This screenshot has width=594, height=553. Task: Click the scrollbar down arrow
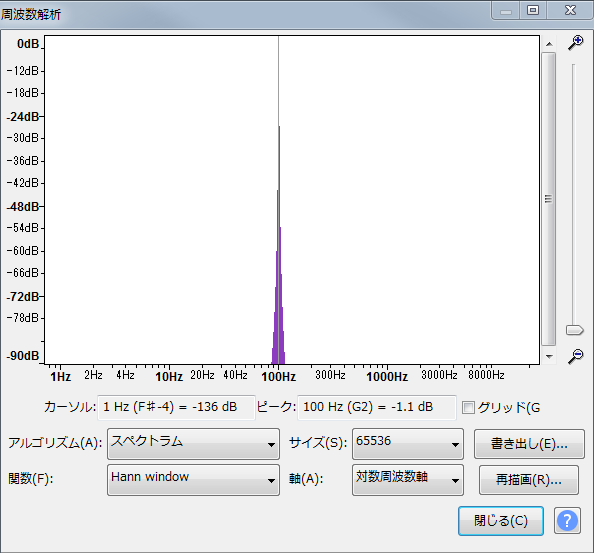coord(549,356)
